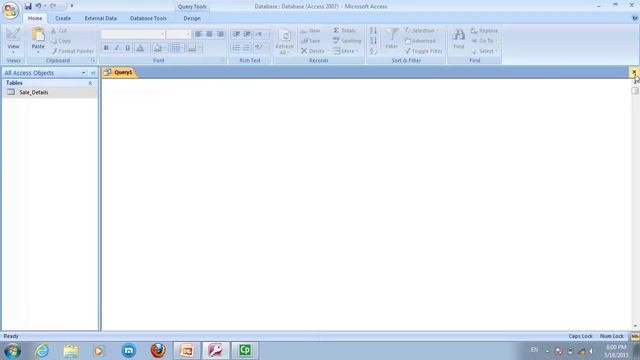The height and width of the screenshot is (360, 640).
Task: Select the Query1 document tab
Action: (x=120, y=72)
